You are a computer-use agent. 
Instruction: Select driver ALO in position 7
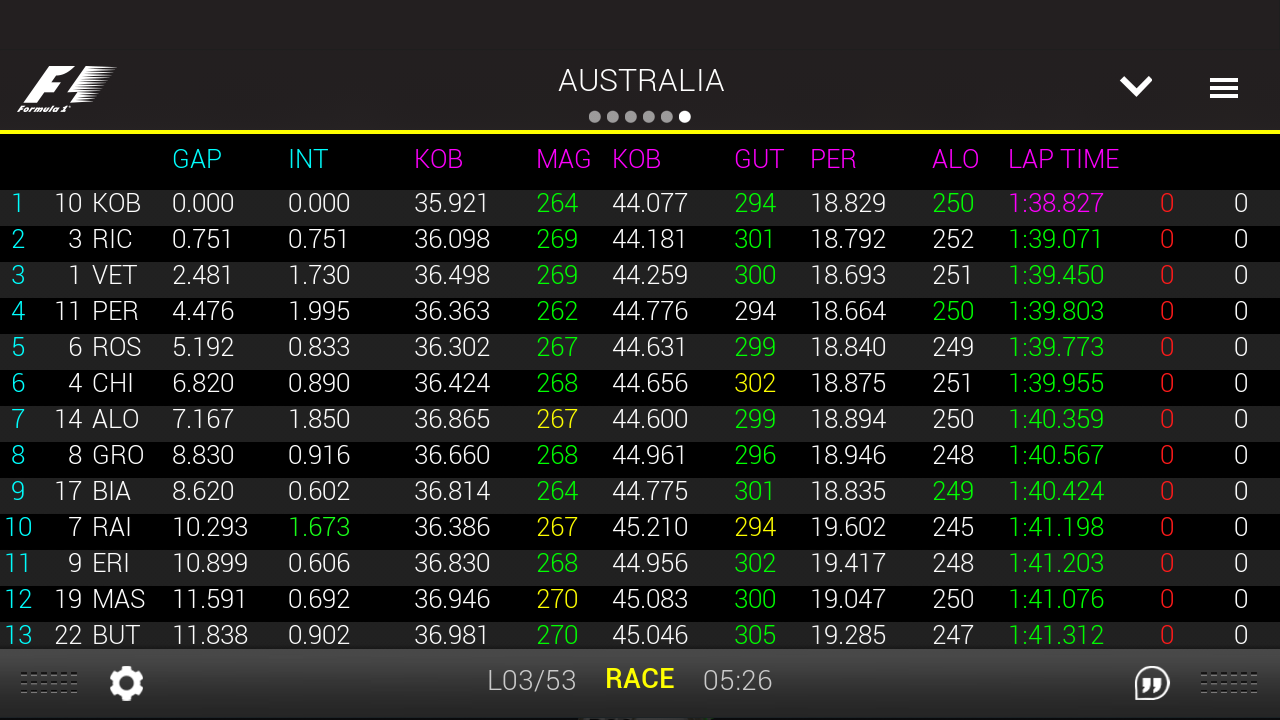click(x=120, y=419)
